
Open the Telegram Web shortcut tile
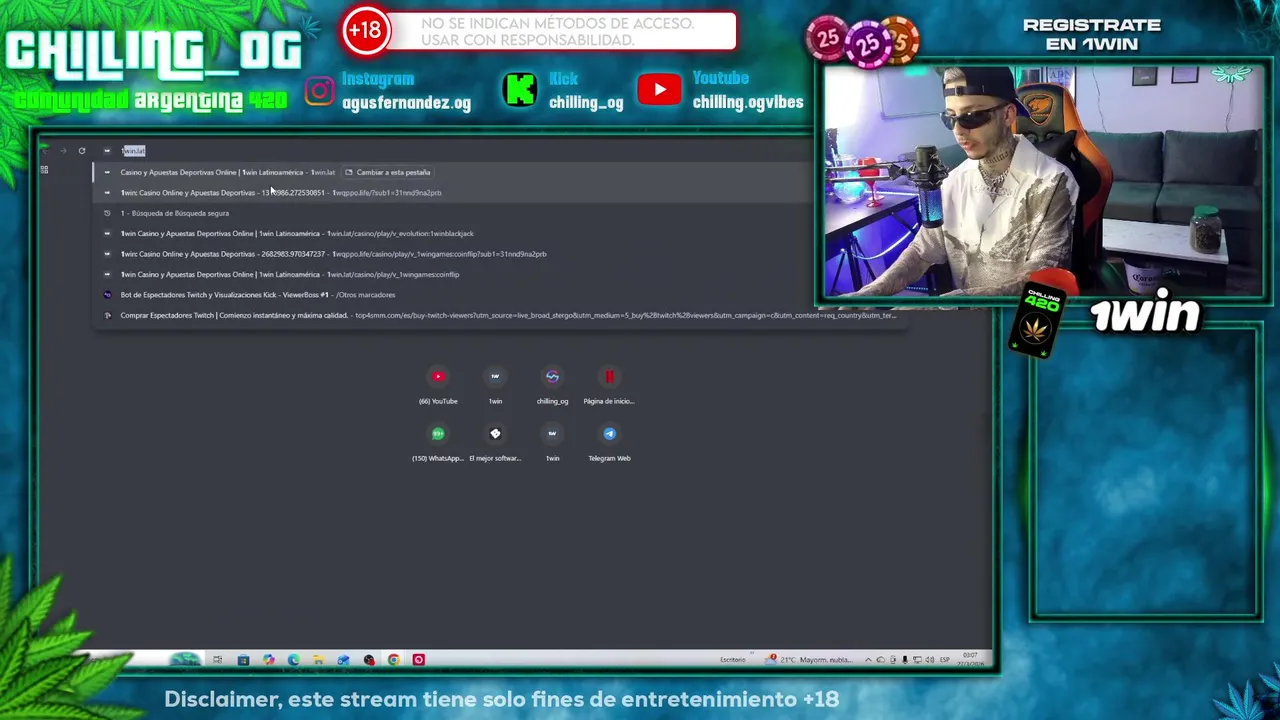point(609,441)
